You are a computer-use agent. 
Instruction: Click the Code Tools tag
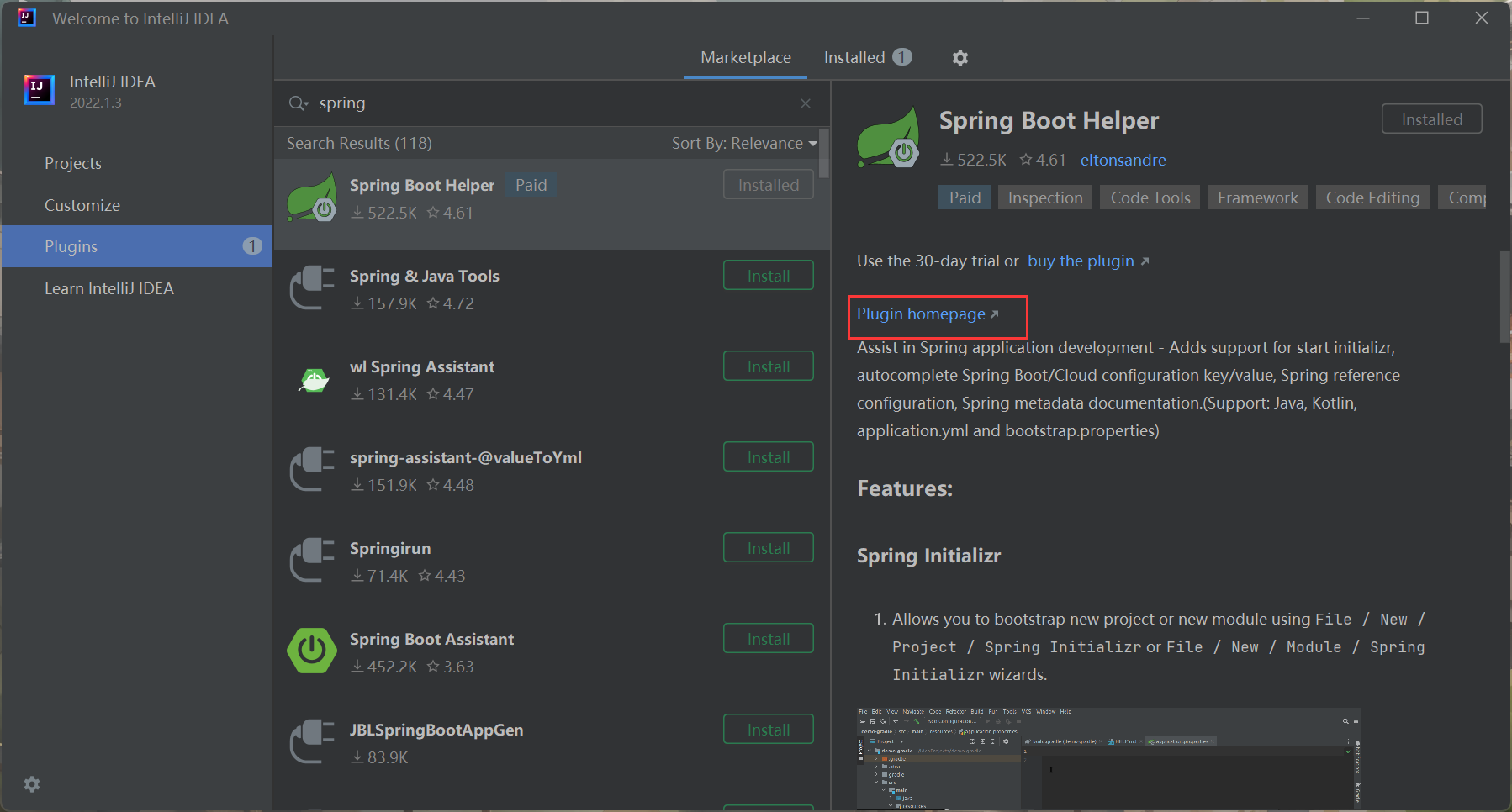click(1150, 198)
